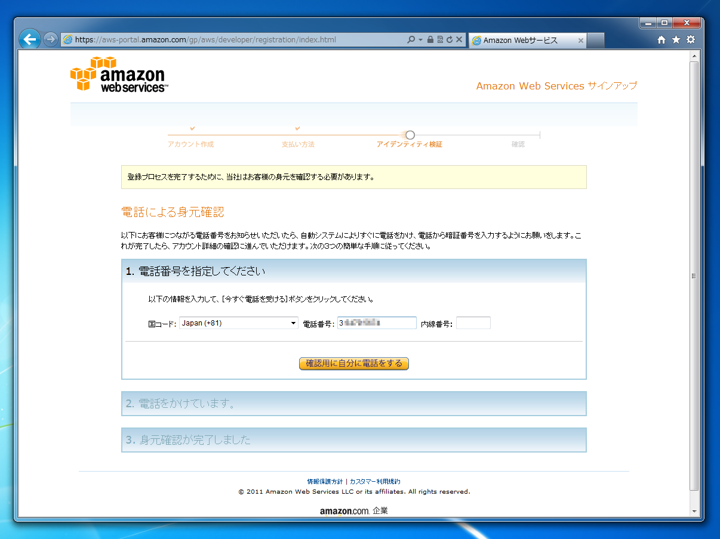The height and width of the screenshot is (539, 720).
Task: Click the Amazon Web Services サインアップ title
Action: [x=557, y=86]
